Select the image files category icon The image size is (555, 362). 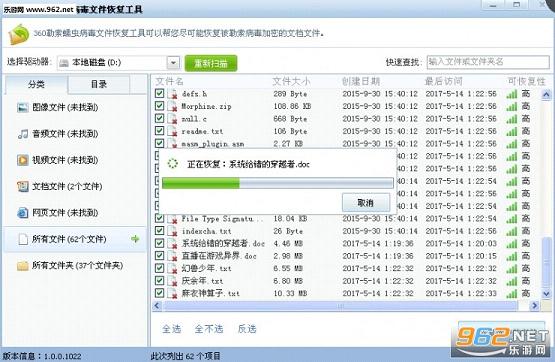point(23,107)
